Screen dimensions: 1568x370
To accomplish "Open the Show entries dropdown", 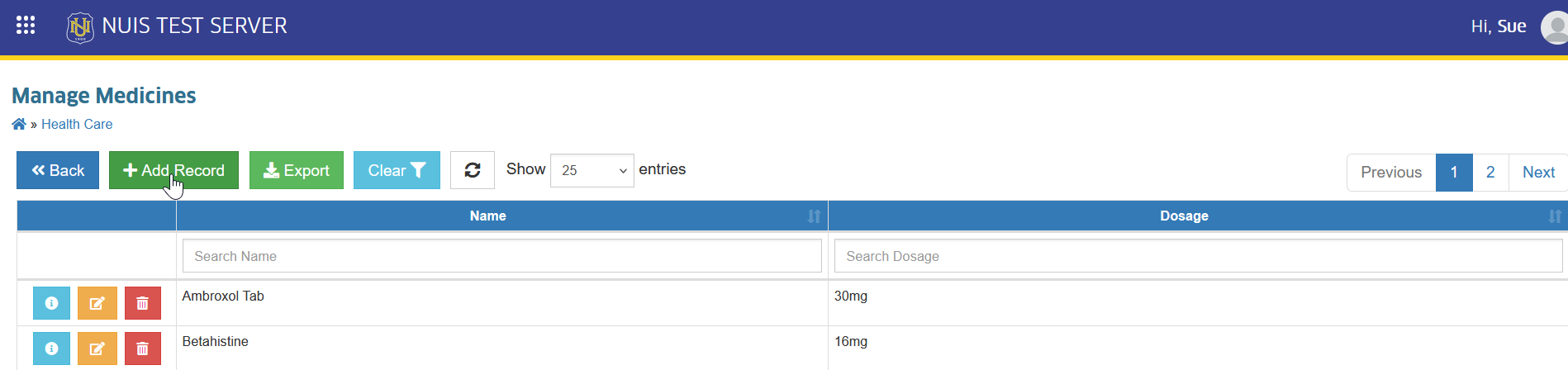I will [x=592, y=170].
